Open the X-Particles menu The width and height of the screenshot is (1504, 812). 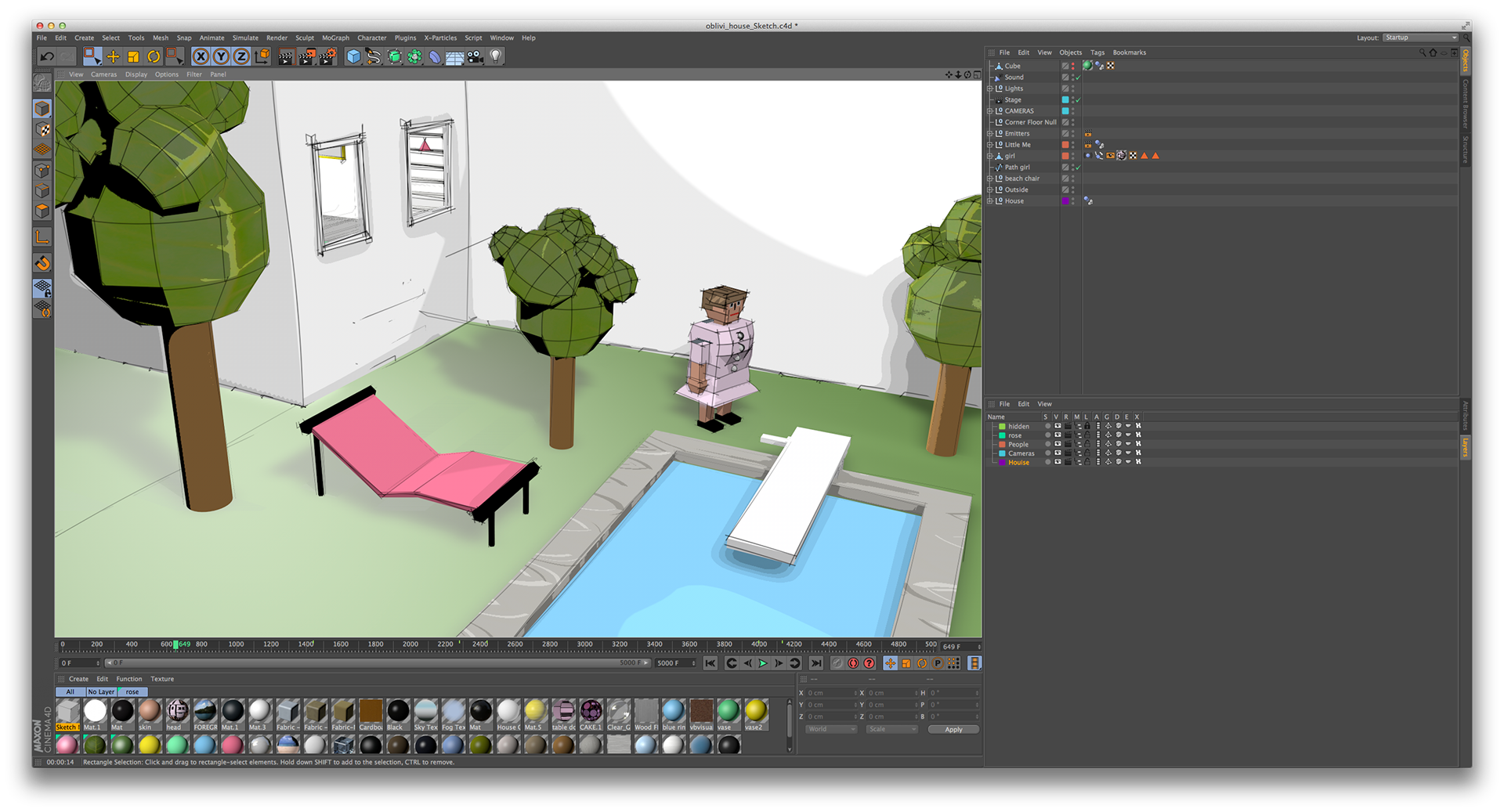[x=440, y=38]
